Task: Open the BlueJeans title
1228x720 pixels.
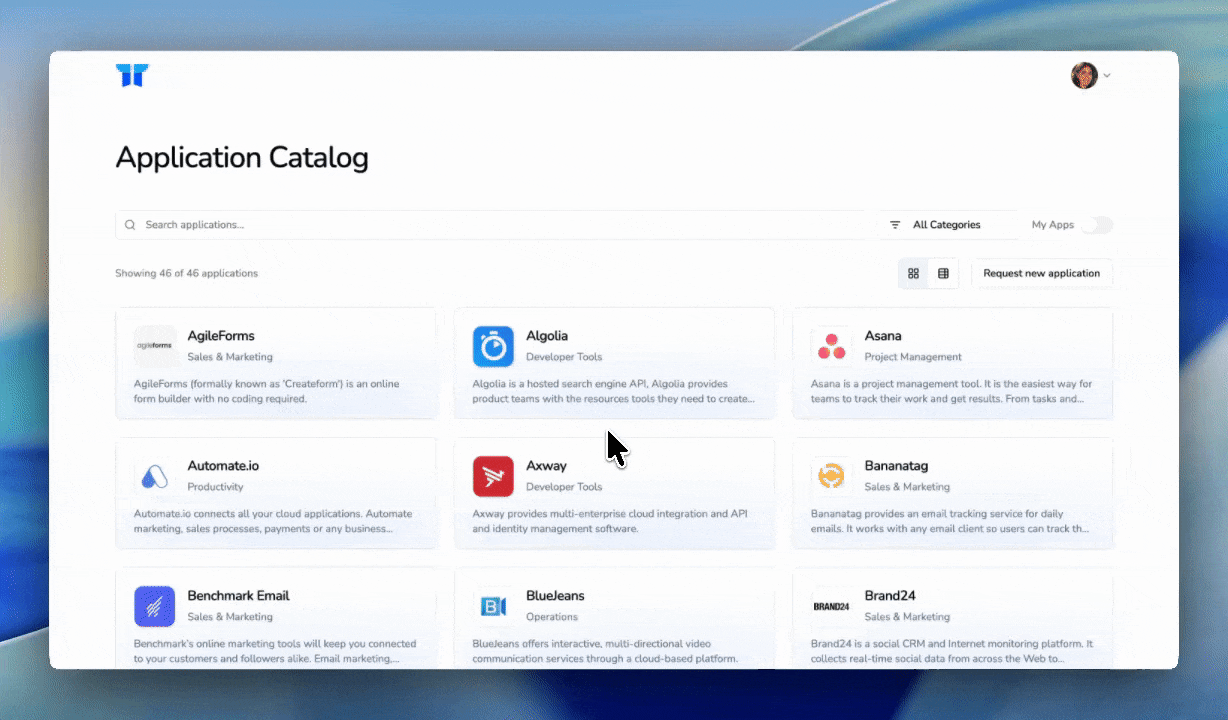Action: [555, 596]
